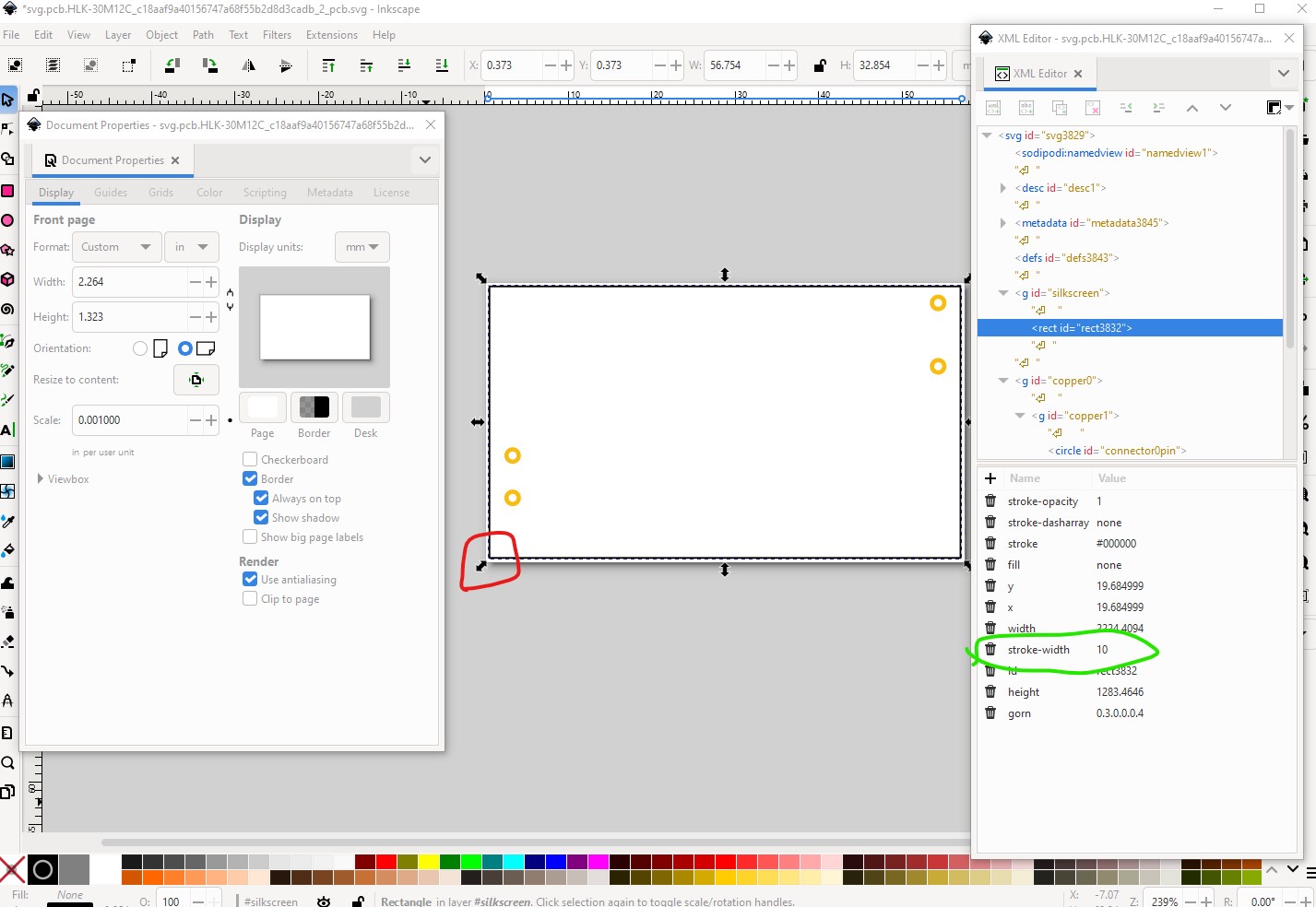Click new text node icon in XML Editor
The image size is (1316, 907).
click(x=1026, y=108)
